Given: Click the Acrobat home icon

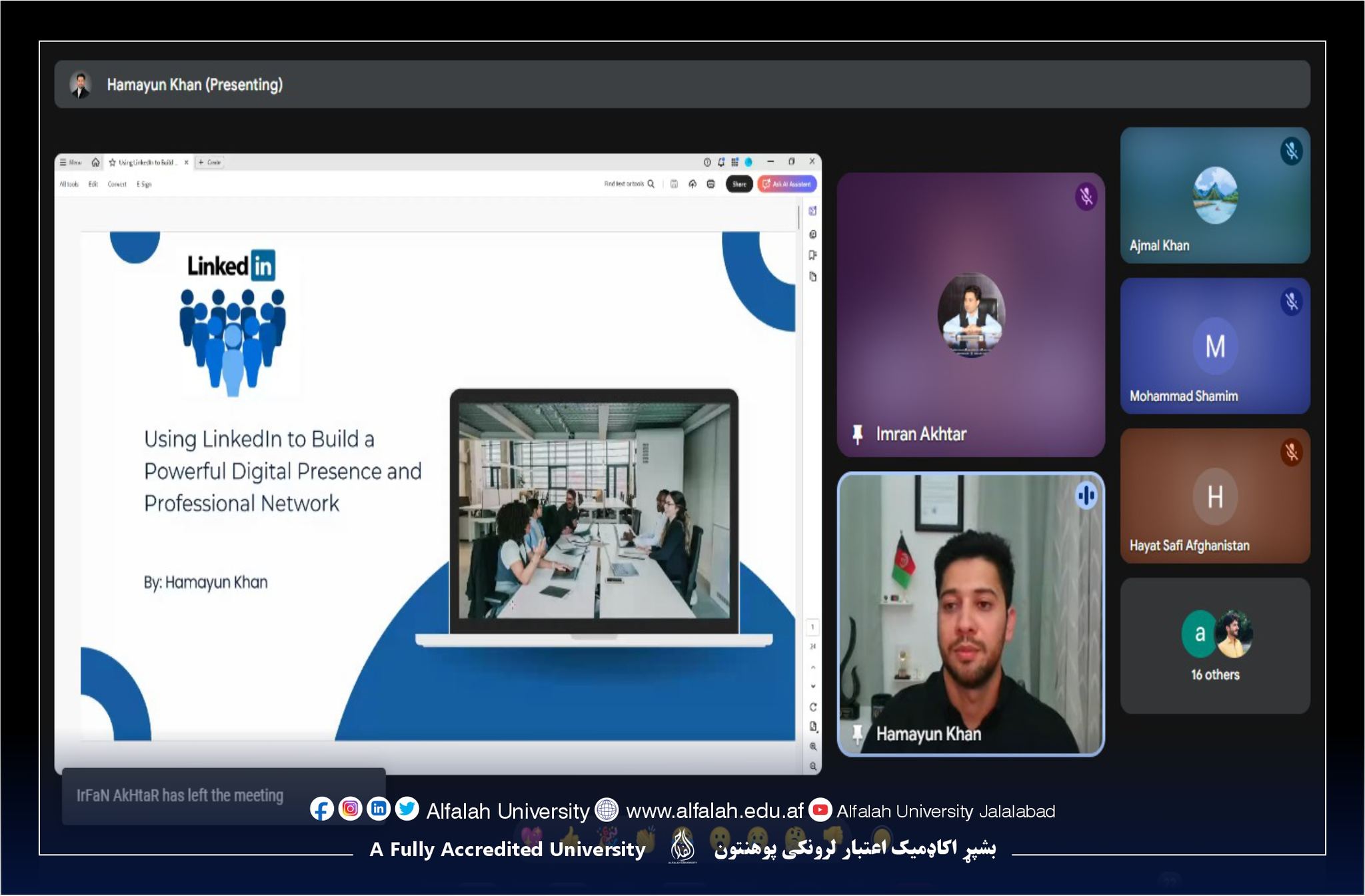Looking at the screenshot, I should click(95, 162).
